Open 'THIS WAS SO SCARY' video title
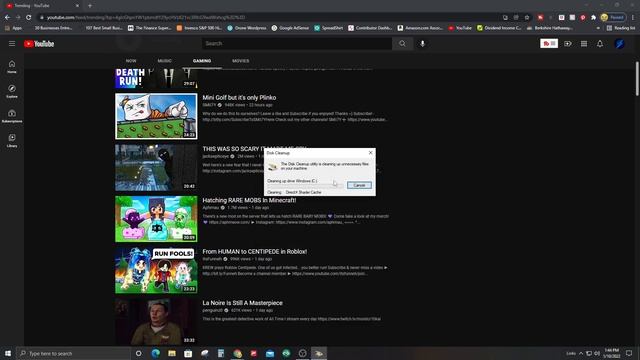Viewport: 640px width, 360px height. click(233, 149)
